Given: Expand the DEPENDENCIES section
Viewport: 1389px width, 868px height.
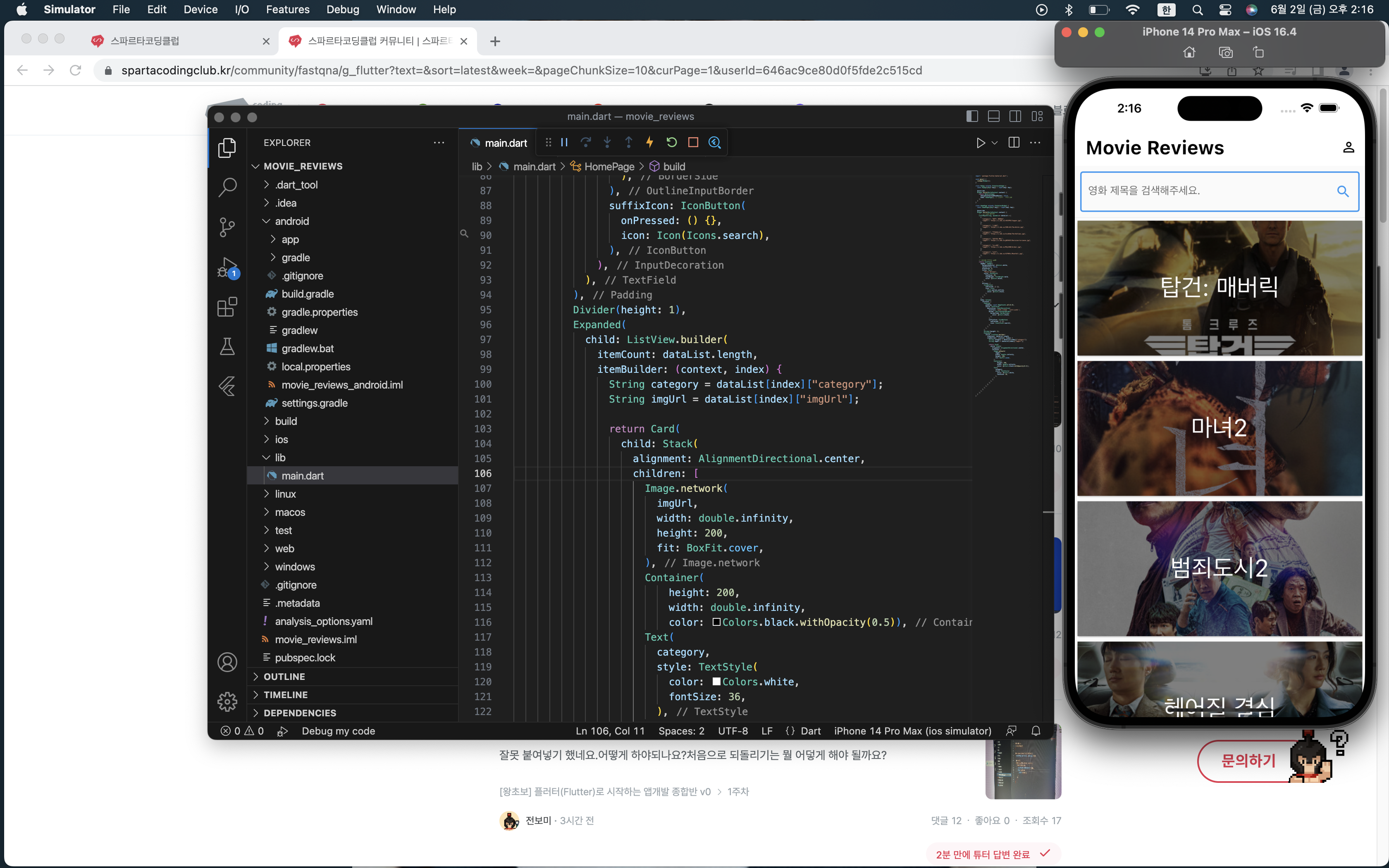Looking at the screenshot, I should (352, 713).
